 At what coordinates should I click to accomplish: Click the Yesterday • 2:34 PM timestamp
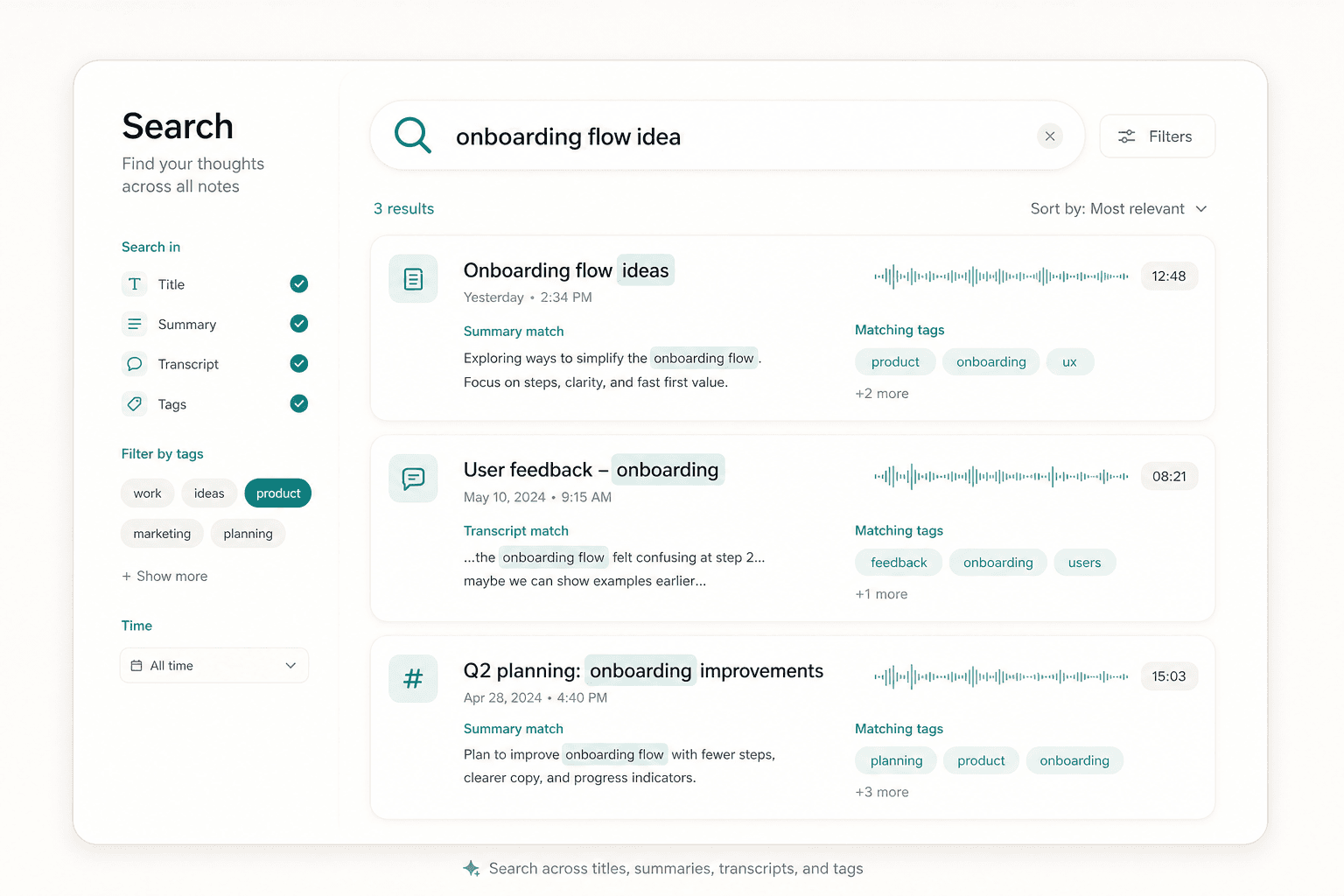[528, 297]
